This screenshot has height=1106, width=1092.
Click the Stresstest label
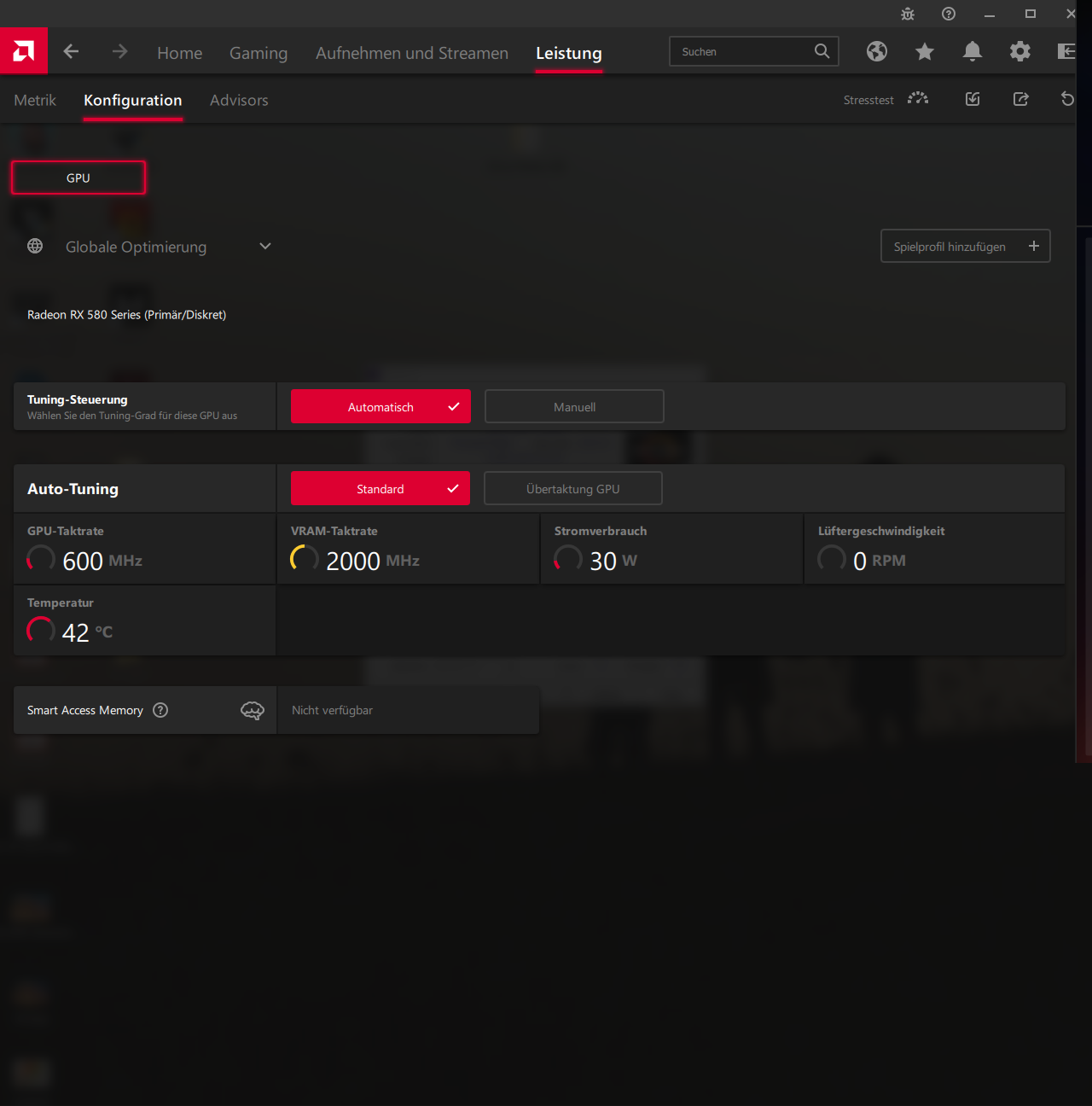click(x=868, y=100)
